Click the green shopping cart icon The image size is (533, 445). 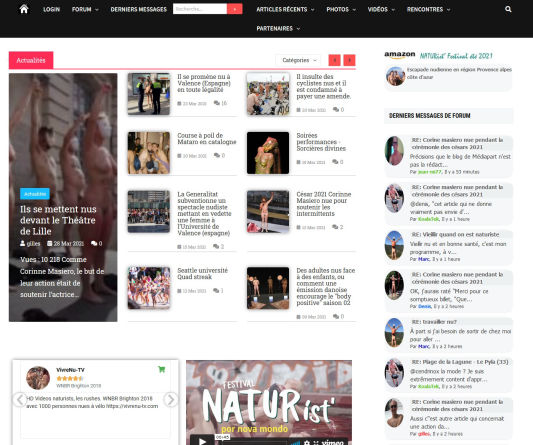coord(162,369)
